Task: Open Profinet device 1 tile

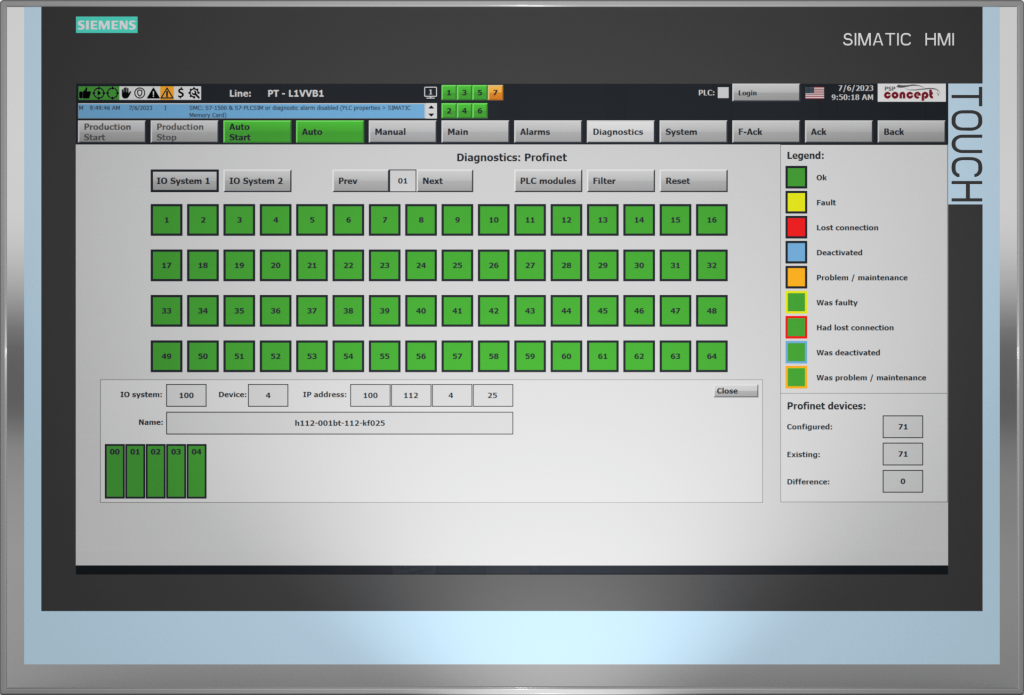Action: pos(167,220)
